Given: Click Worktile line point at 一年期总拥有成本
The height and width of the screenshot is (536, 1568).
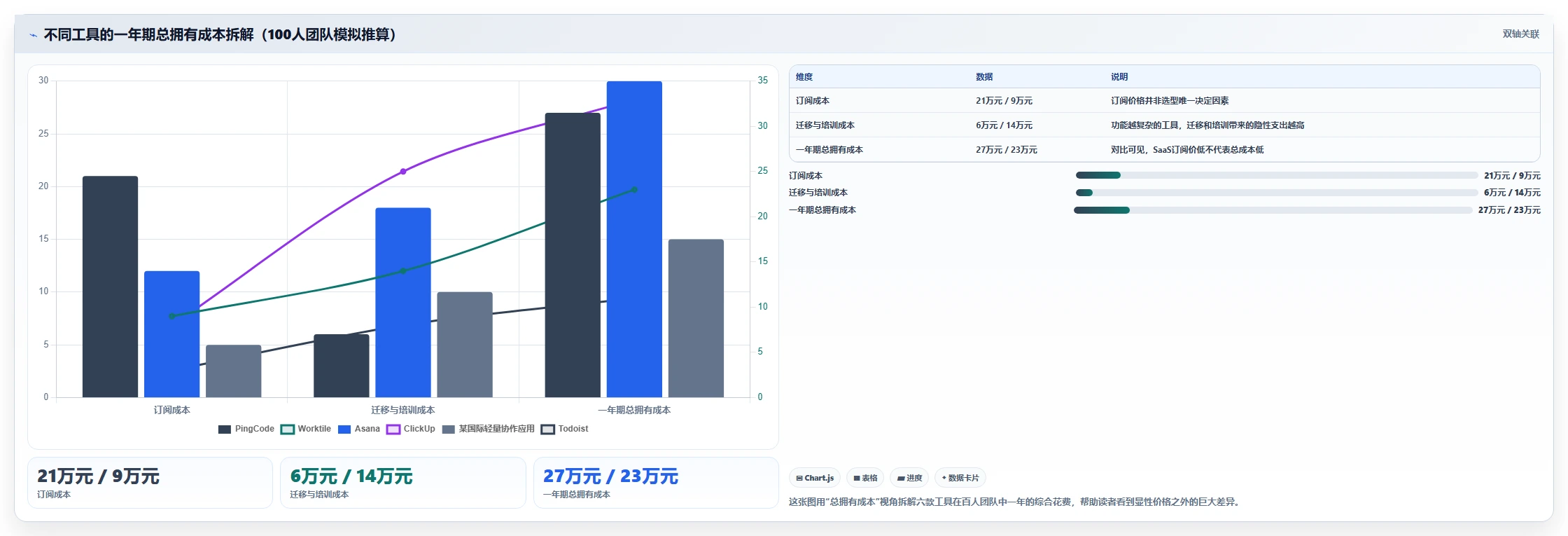Looking at the screenshot, I should pyautogui.click(x=634, y=190).
